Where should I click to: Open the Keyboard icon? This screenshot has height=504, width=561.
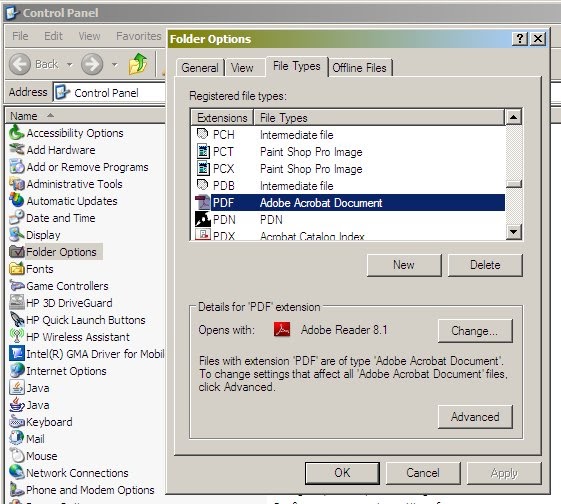click(16, 422)
